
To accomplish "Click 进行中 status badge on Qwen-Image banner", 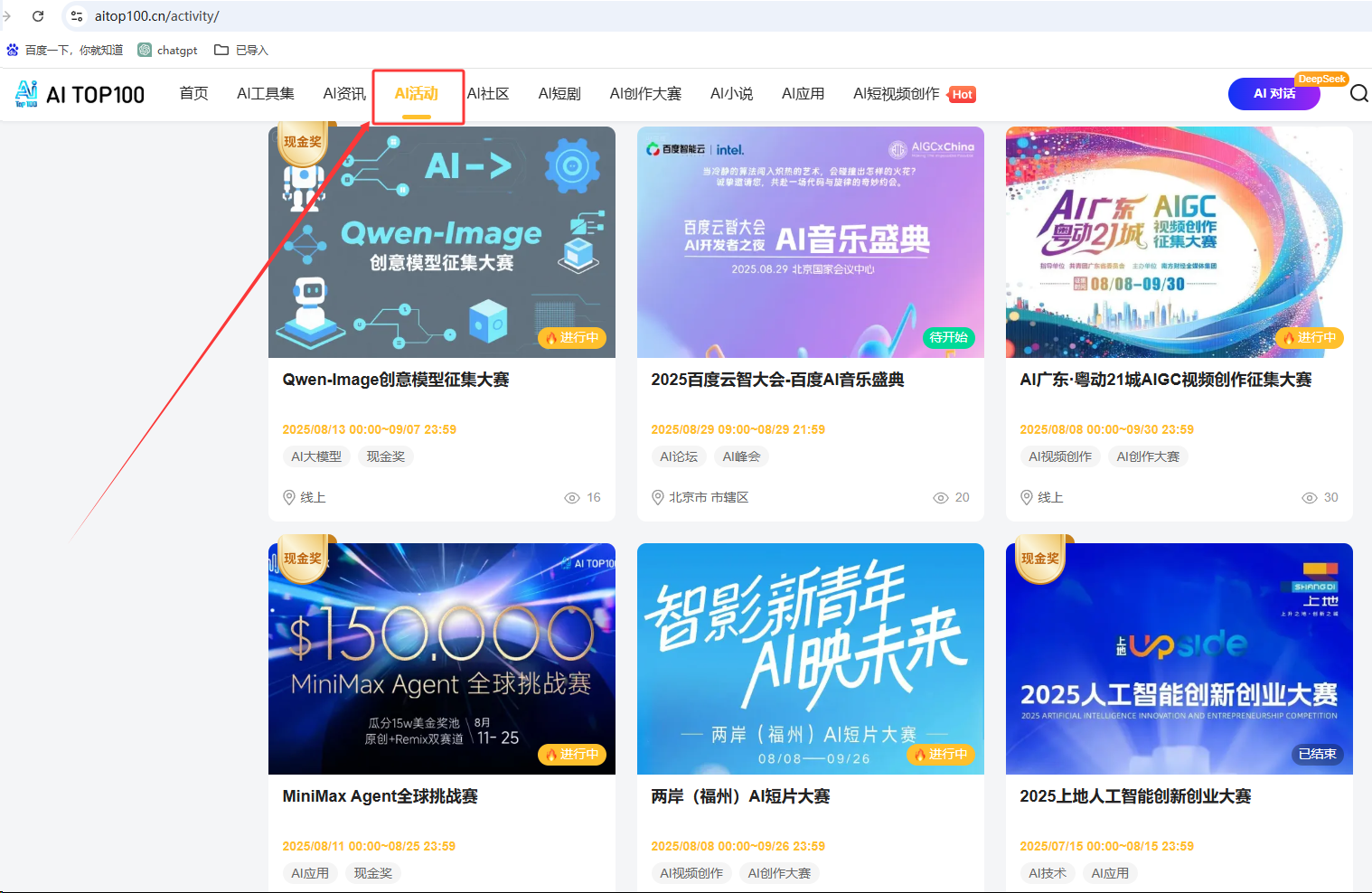I will pyautogui.click(x=572, y=338).
